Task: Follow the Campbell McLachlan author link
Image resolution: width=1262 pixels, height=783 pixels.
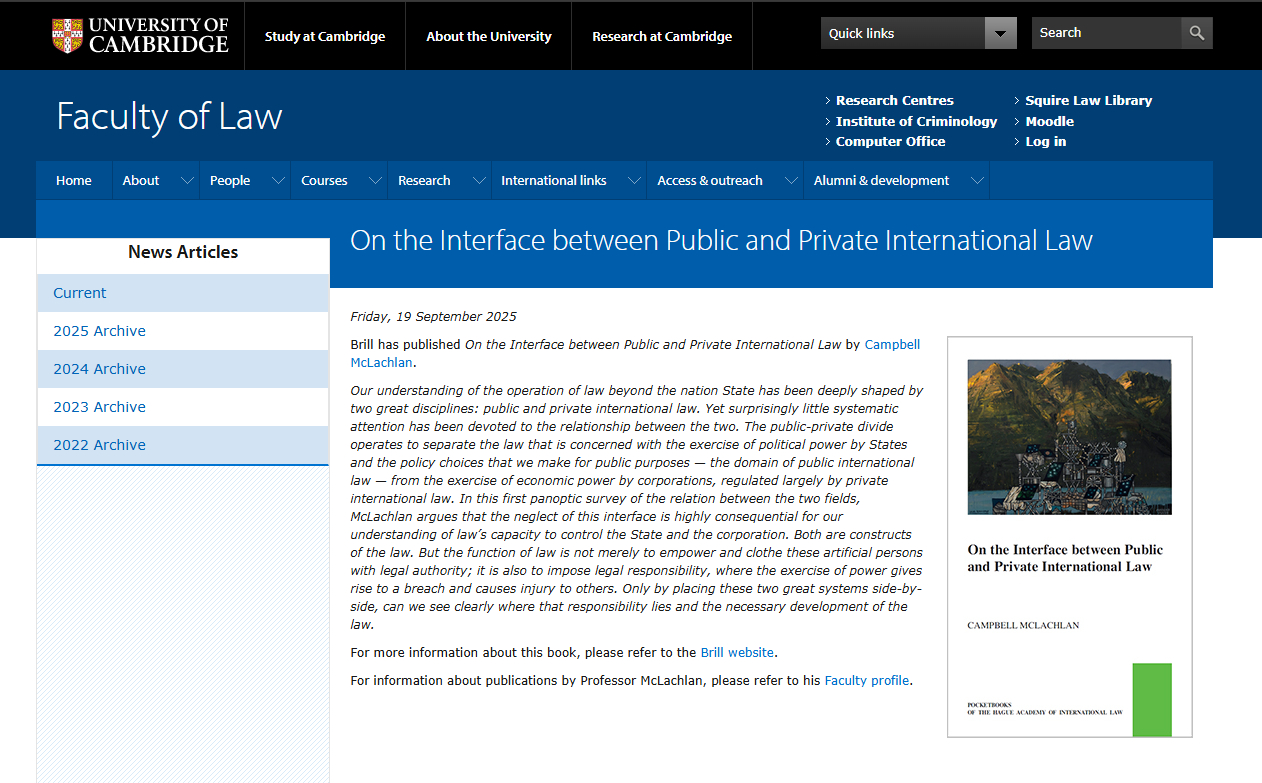Action: coord(891,344)
